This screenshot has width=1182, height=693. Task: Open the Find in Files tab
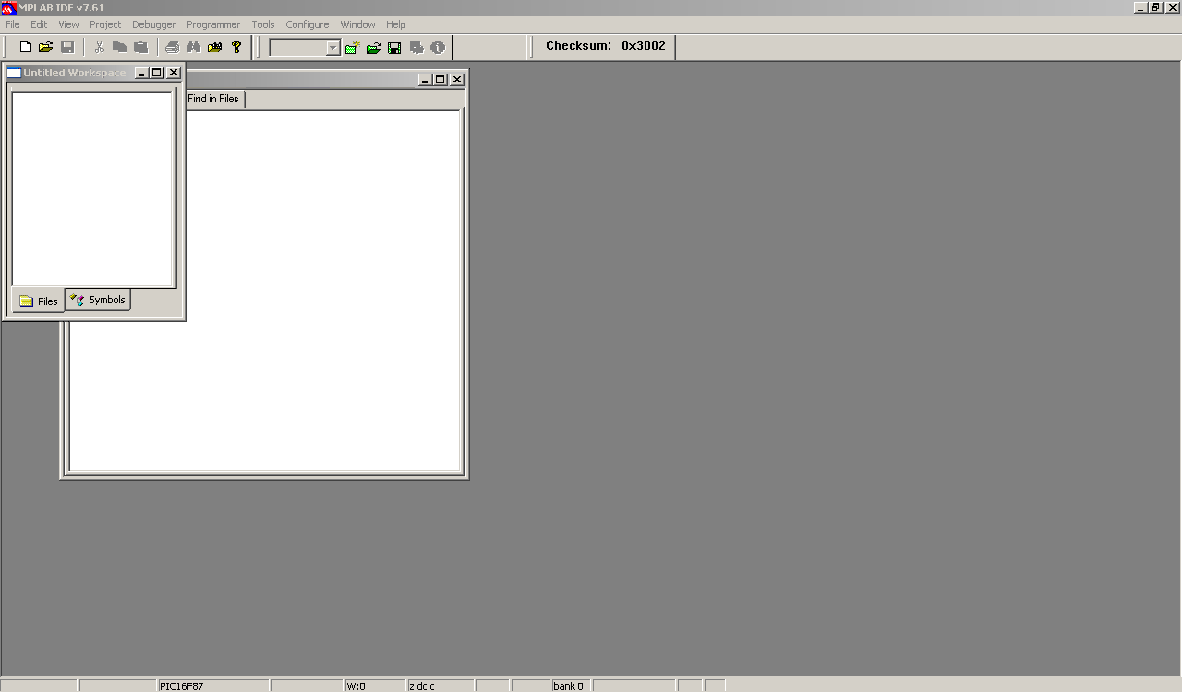[x=213, y=99]
